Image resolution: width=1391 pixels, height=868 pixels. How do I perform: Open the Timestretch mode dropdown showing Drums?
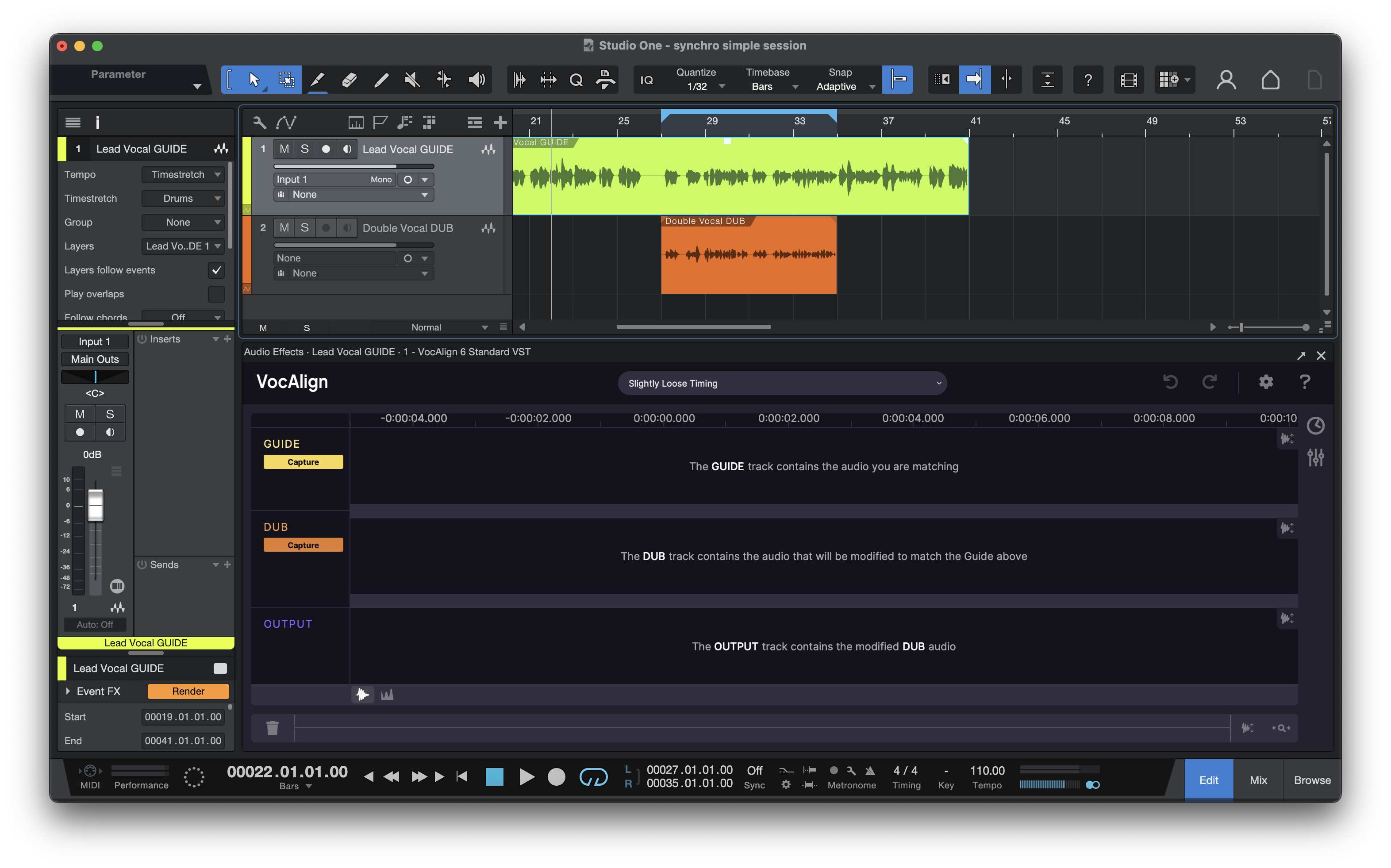(183, 198)
